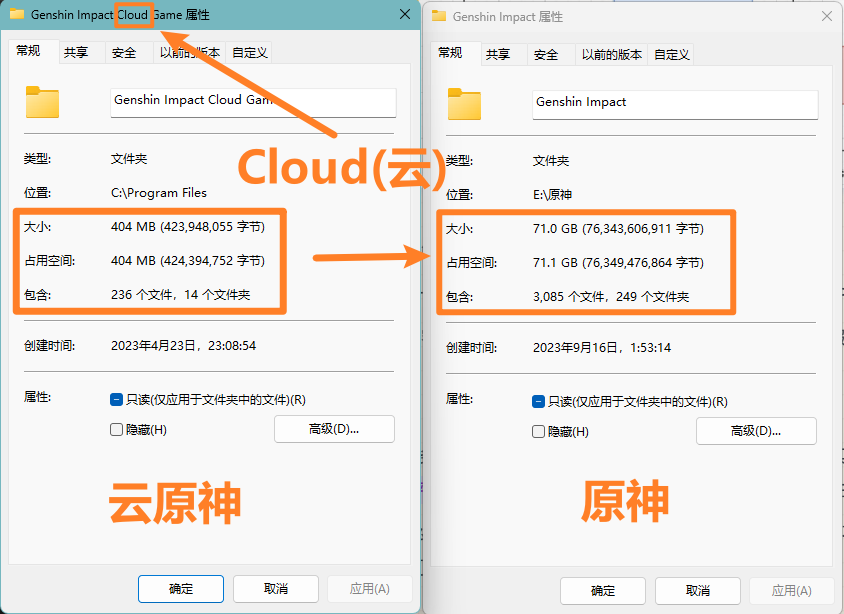This screenshot has height=614, width=844.
Task: Click the Genshin Impact folder name field
Action: tap(675, 104)
